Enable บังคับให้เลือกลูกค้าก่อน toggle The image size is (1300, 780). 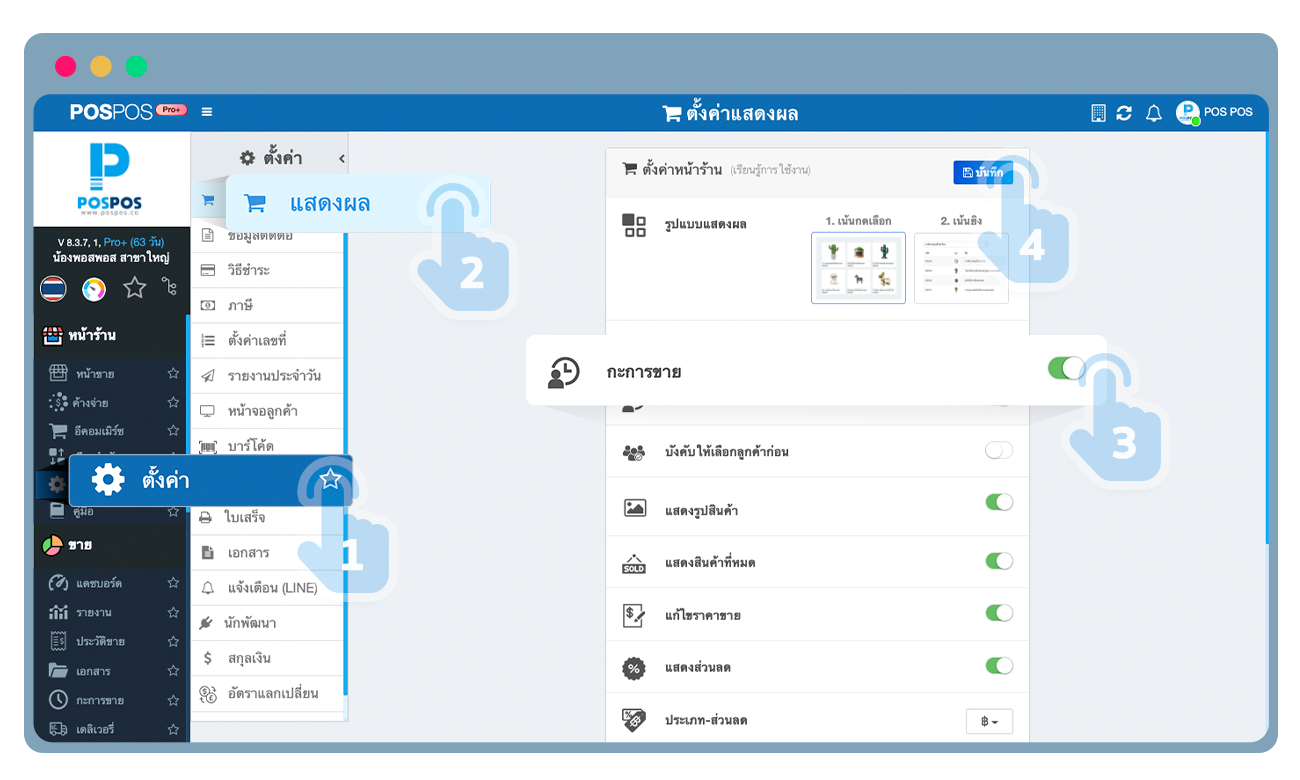(998, 450)
